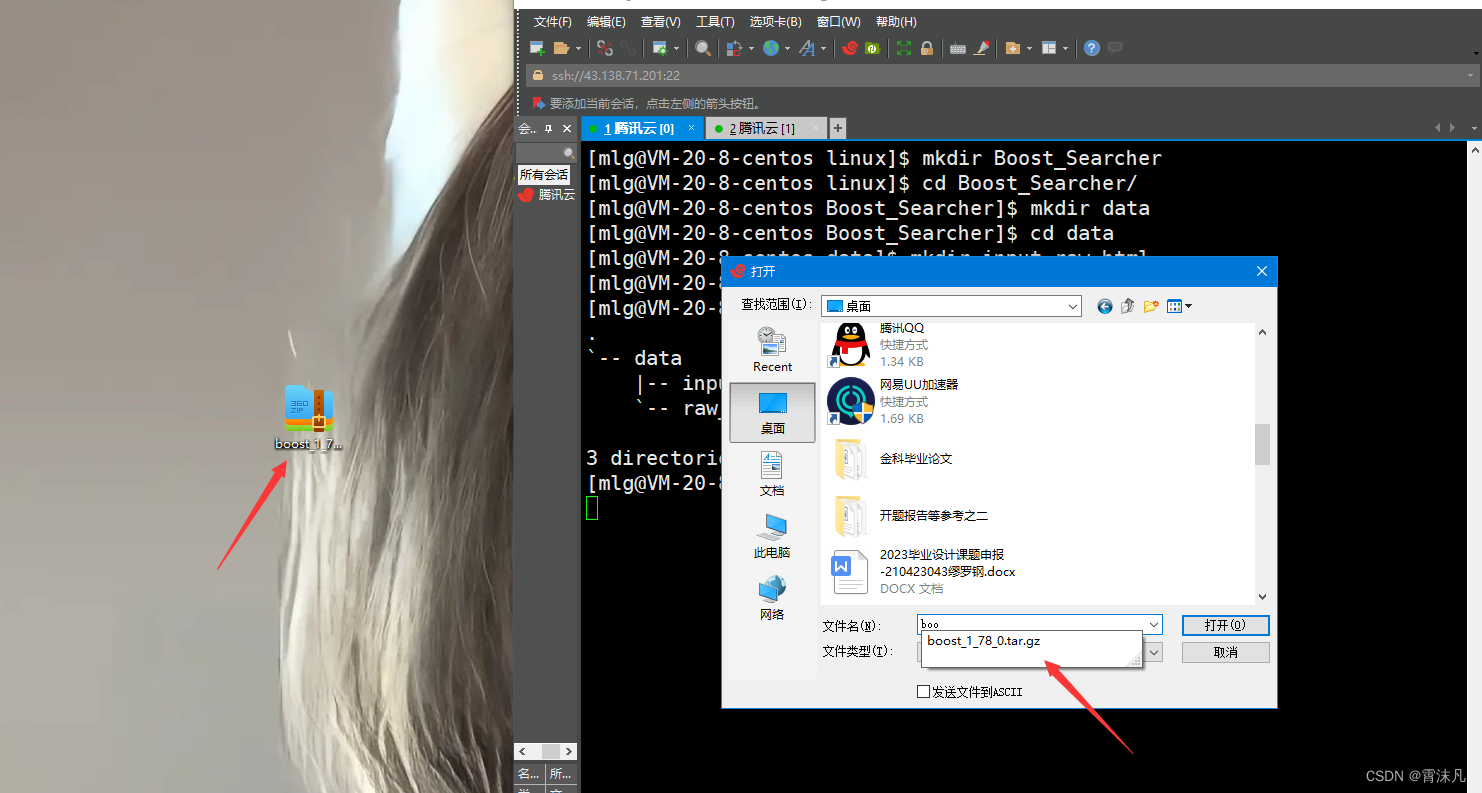Click the globe encoding icon
The height and width of the screenshot is (793, 1482).
[x=770, y=48]
